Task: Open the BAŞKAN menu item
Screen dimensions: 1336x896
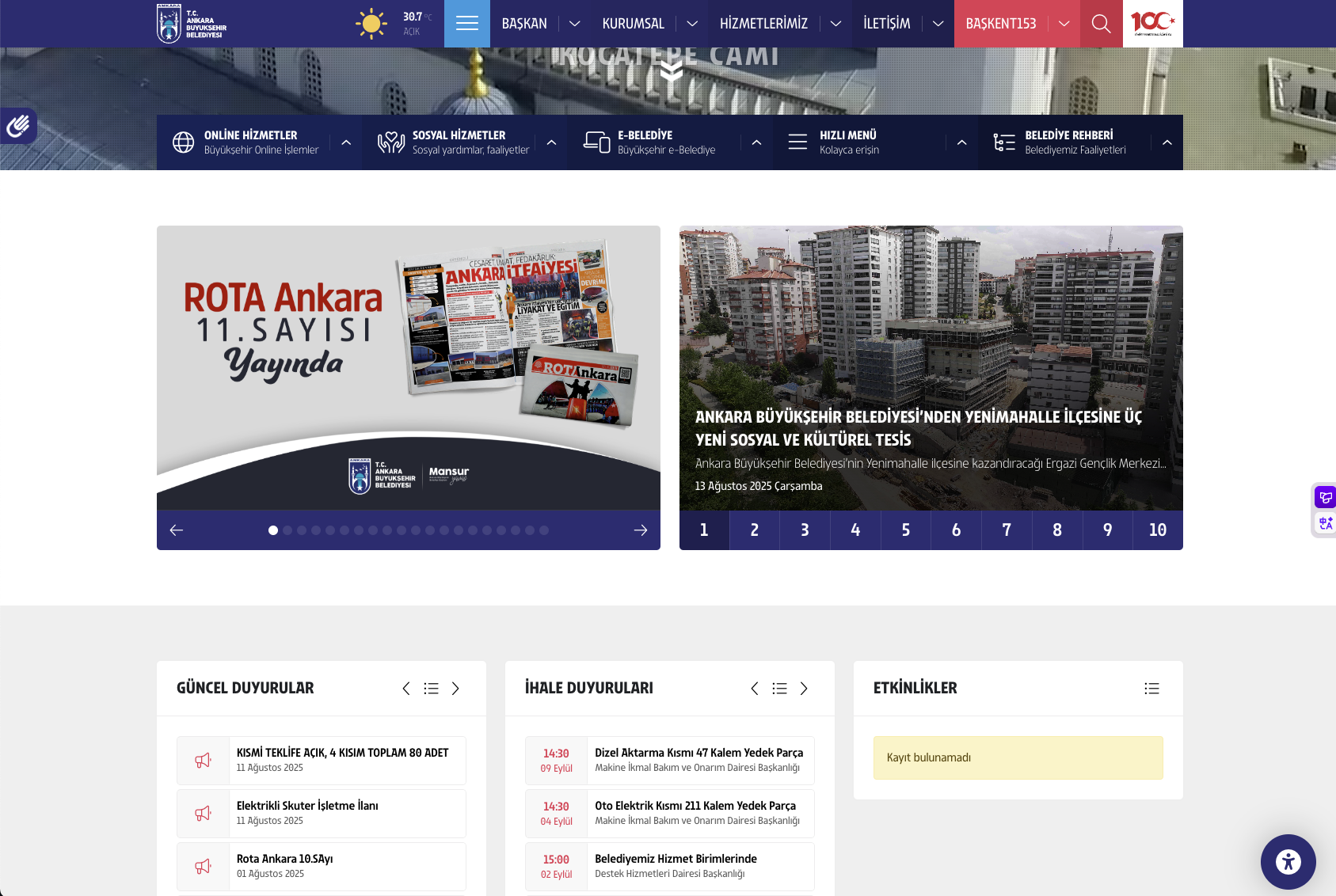Action: click(x=524, y=24)
